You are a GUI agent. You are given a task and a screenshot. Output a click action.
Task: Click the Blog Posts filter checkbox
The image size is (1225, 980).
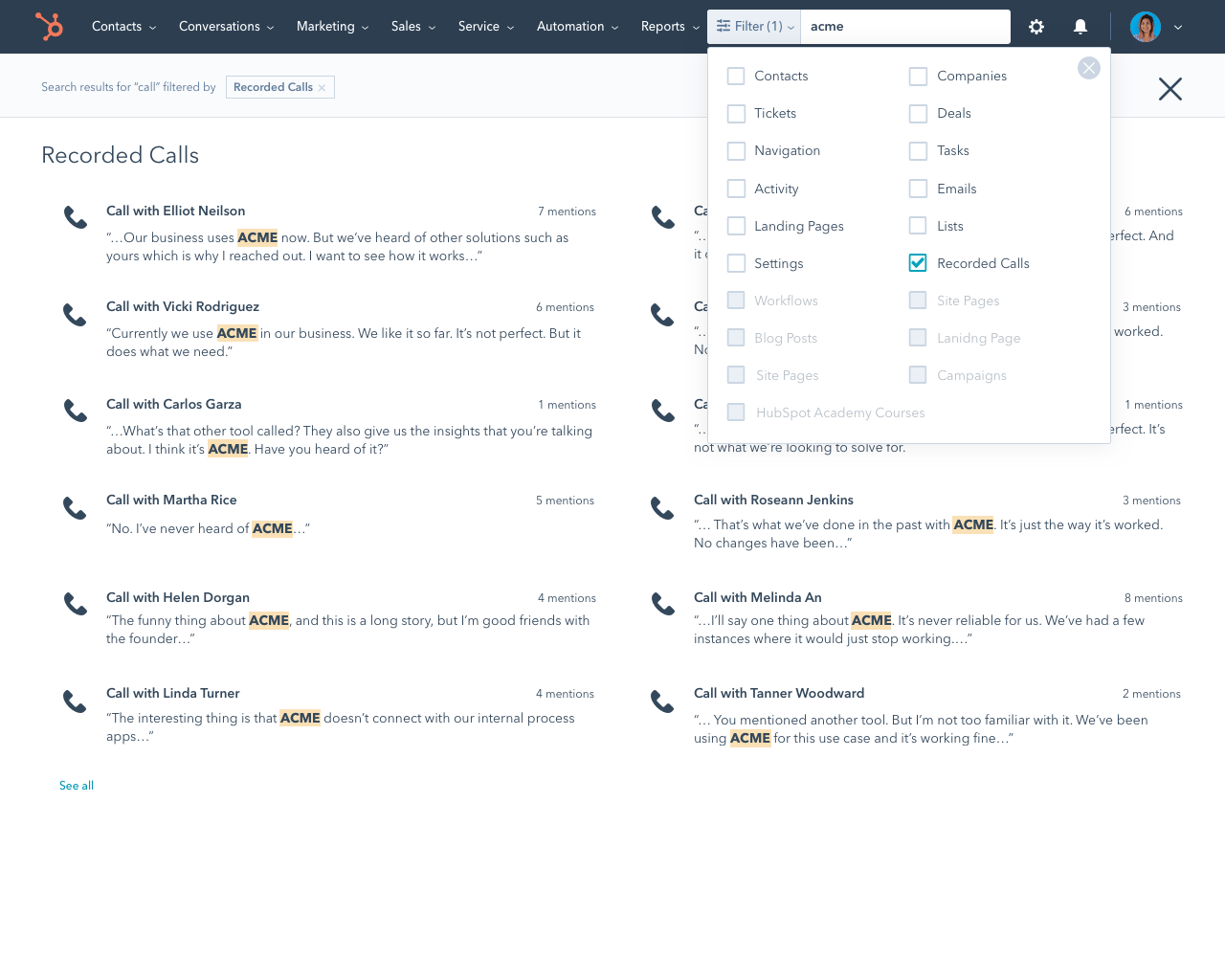[736, 338]
